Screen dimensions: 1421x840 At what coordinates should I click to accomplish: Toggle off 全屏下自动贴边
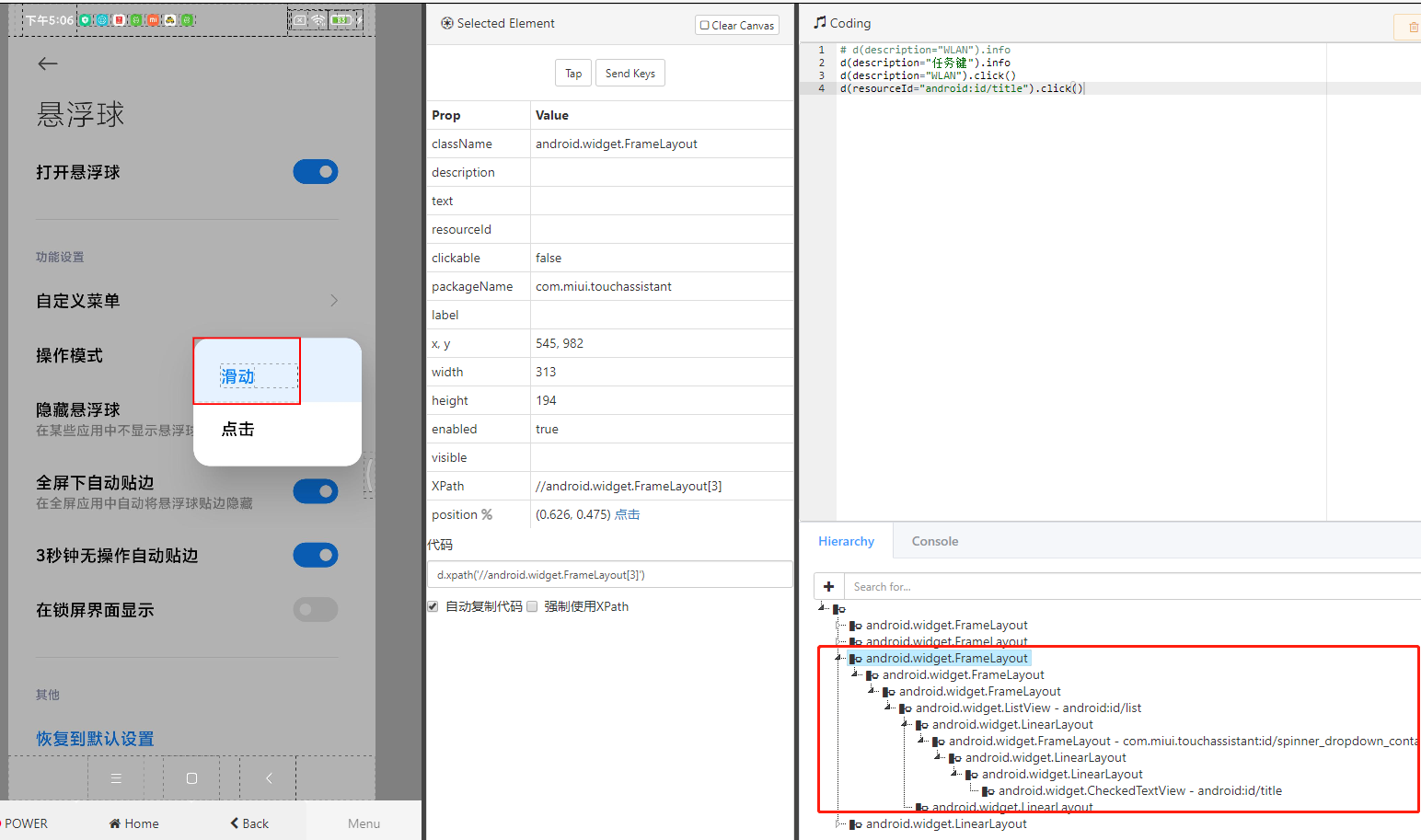click(316, 490)
